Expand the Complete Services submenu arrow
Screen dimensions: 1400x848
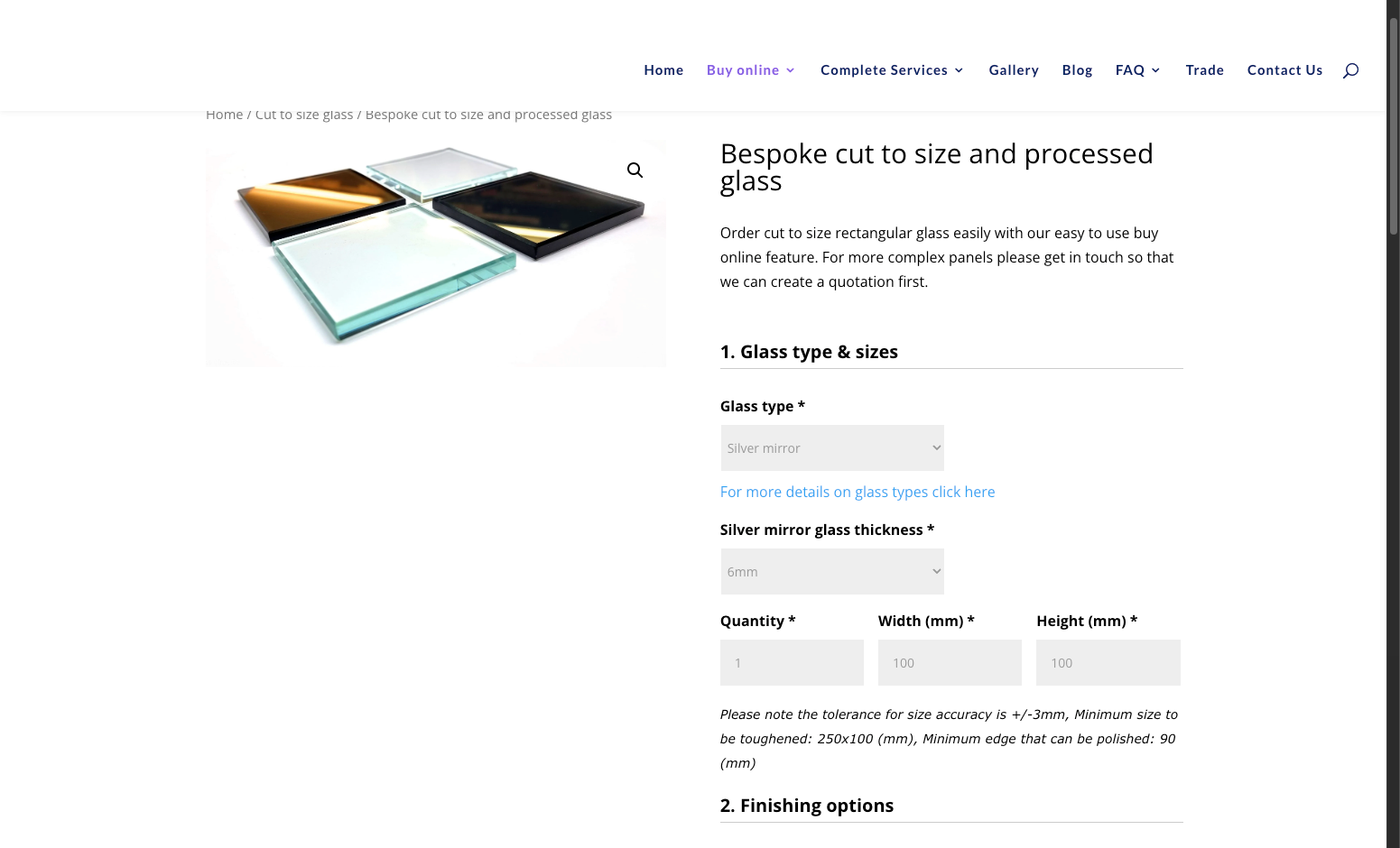(959, 70)
